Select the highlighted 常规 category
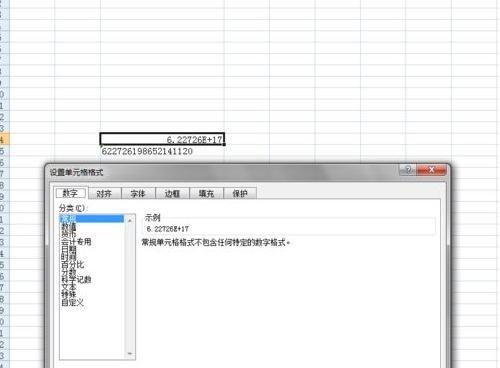This screenshot has height=368, width=500. 92,219
